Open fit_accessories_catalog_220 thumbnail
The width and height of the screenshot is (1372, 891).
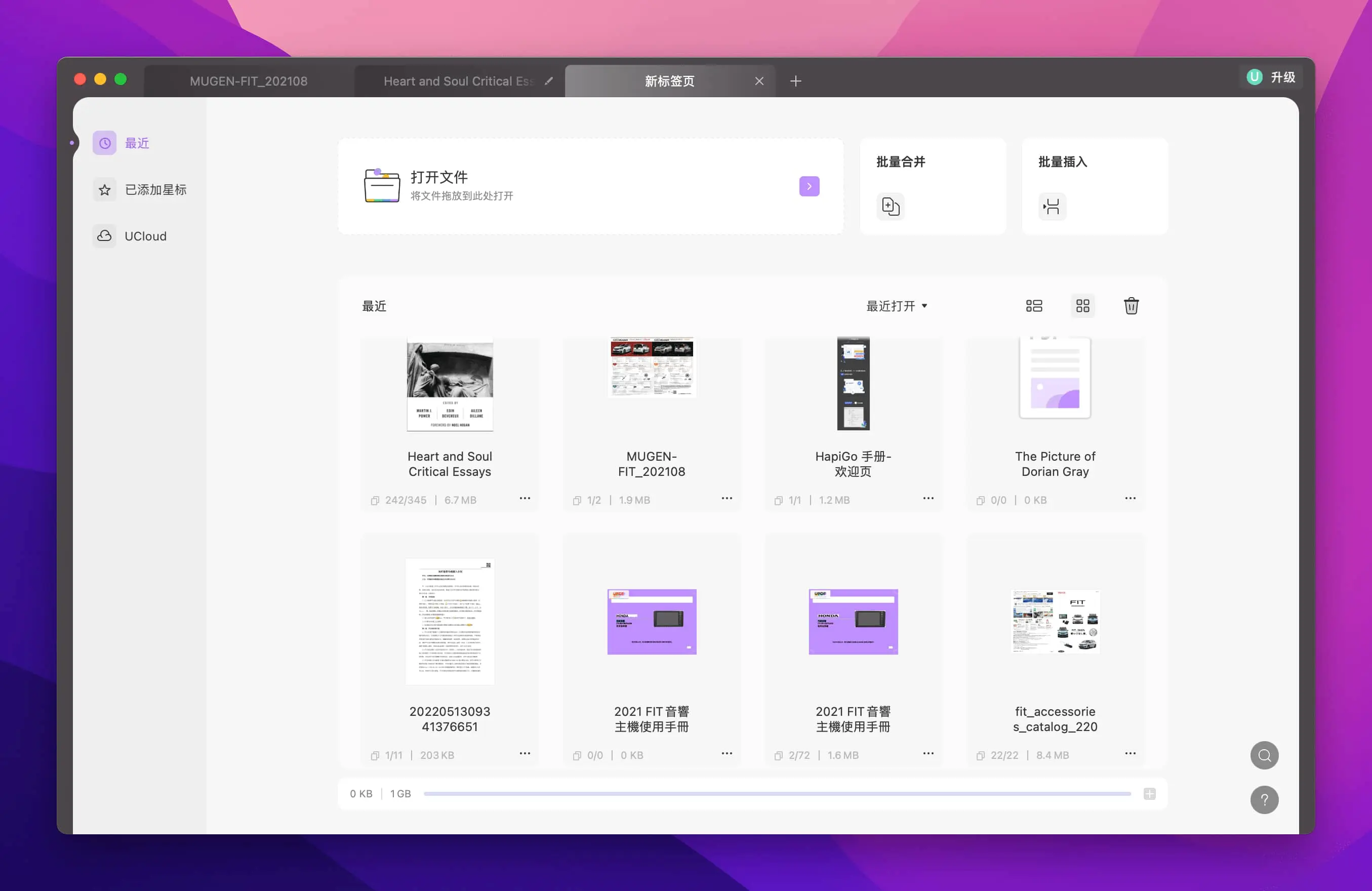click(1055, 621)
